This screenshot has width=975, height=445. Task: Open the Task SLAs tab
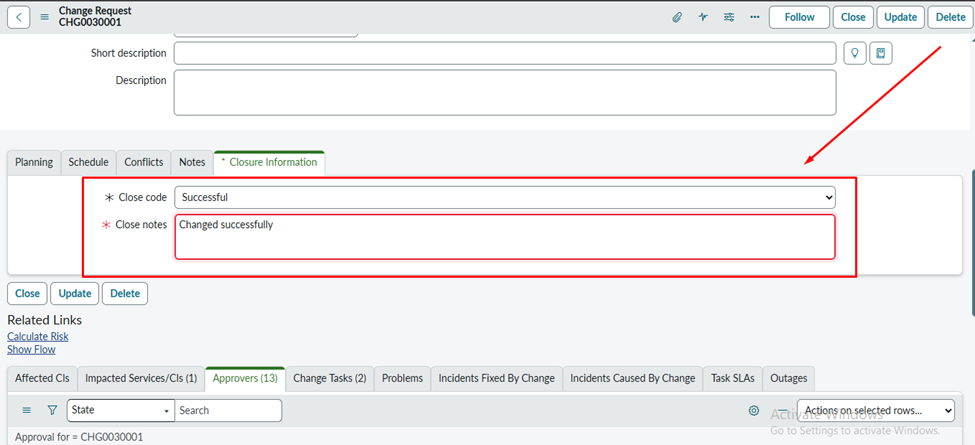[x=732, y=378]
